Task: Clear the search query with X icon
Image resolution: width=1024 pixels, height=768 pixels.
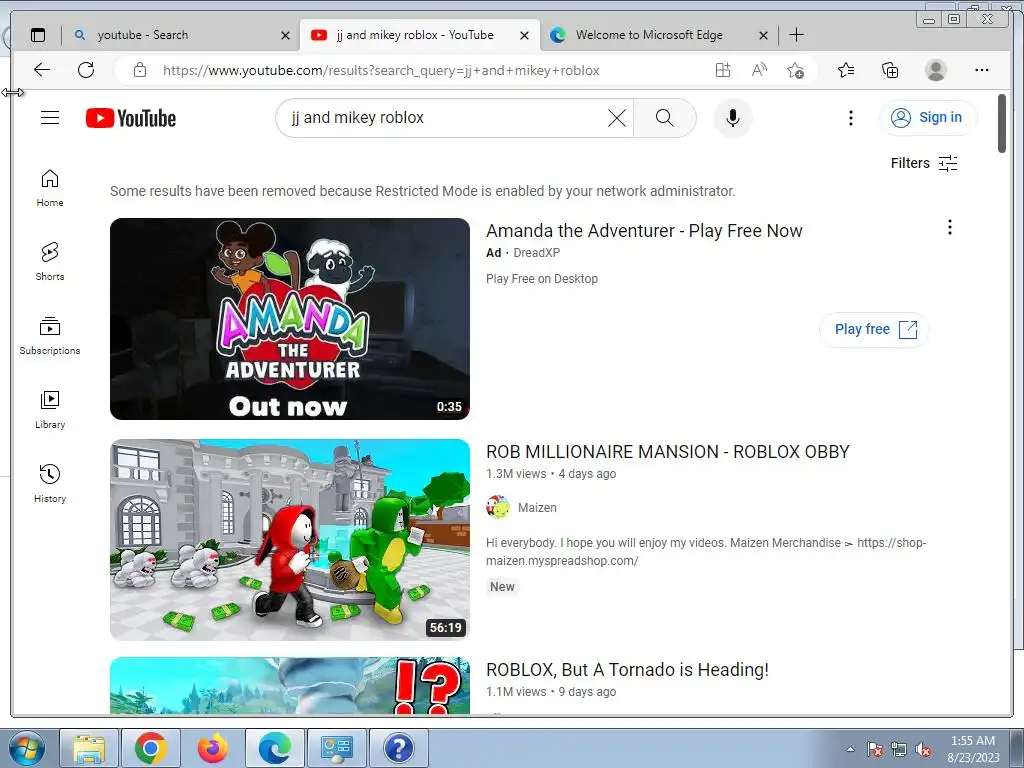Action: click(616, 118)
